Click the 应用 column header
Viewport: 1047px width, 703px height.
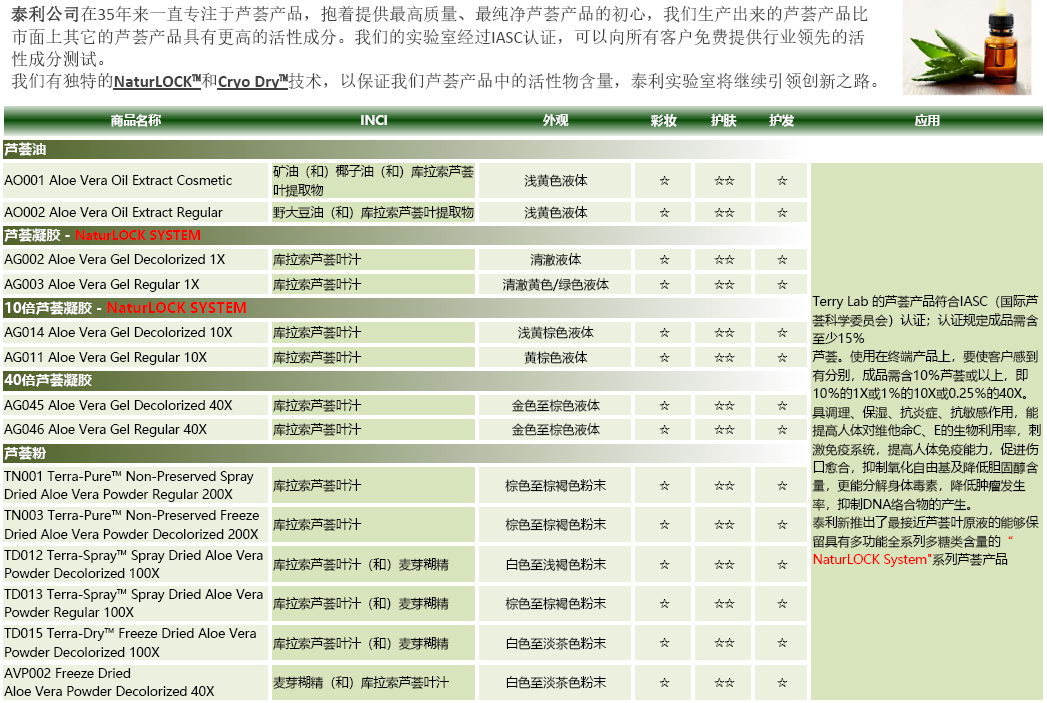pos(926,121)
